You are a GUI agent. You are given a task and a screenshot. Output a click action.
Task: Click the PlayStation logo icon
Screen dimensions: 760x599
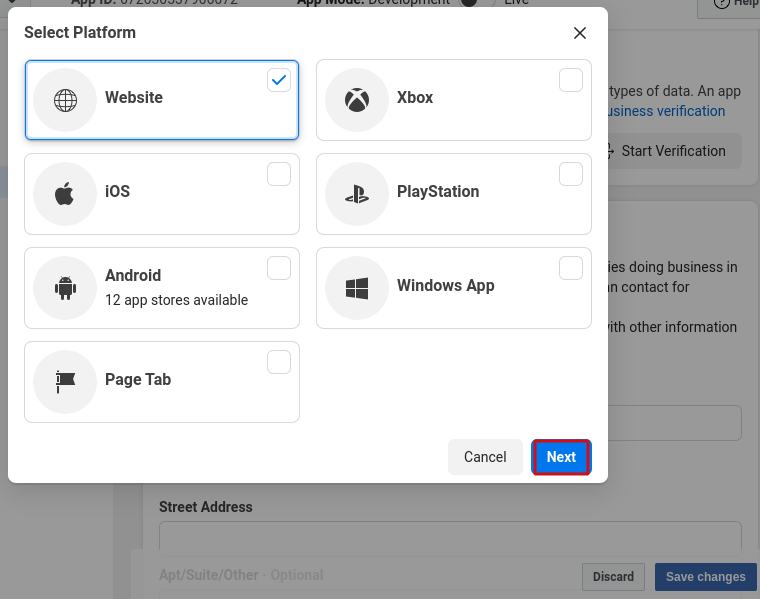click(357, 194)
